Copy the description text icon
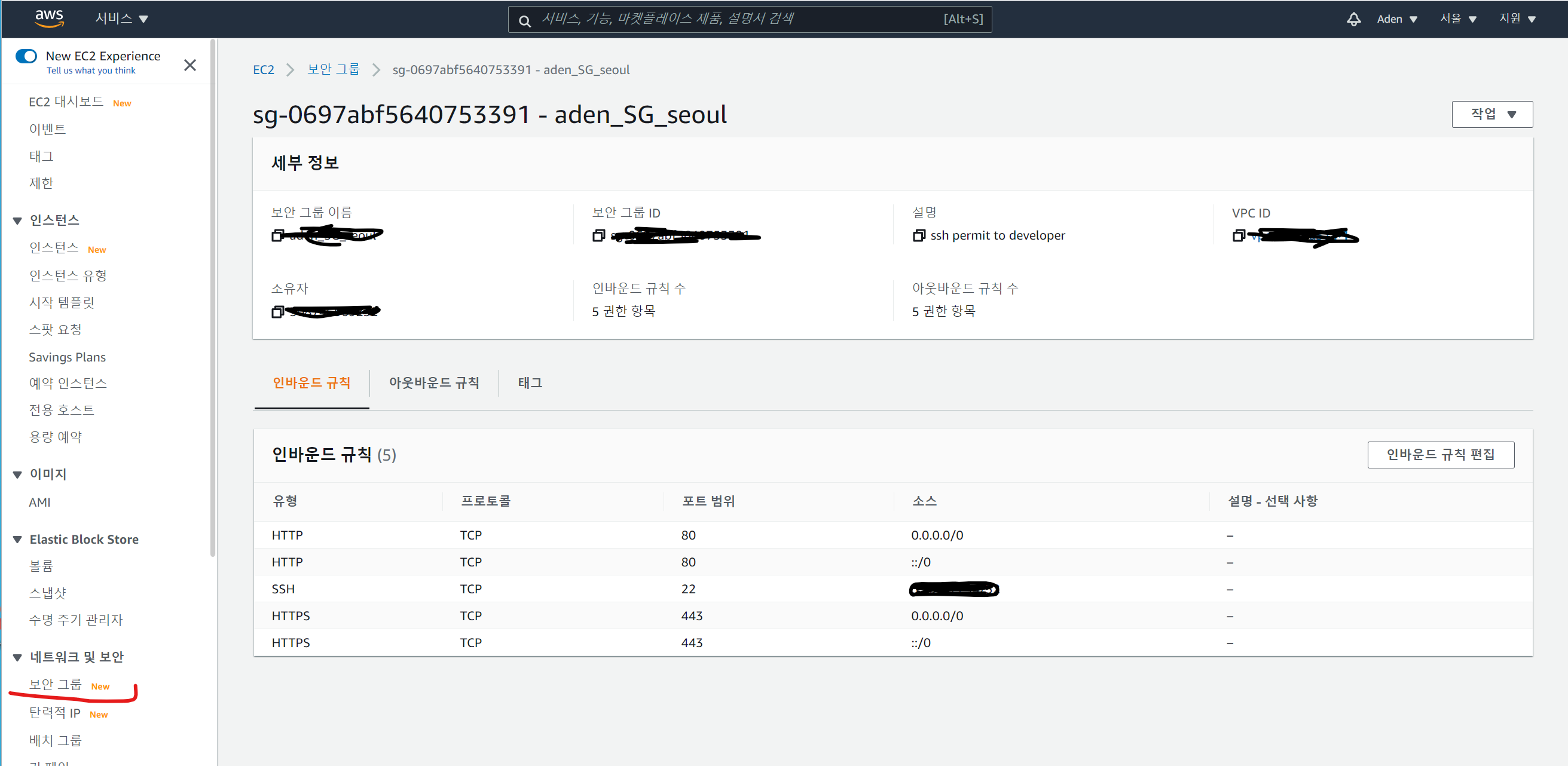 pyautogui.click(x=919, y=235)
